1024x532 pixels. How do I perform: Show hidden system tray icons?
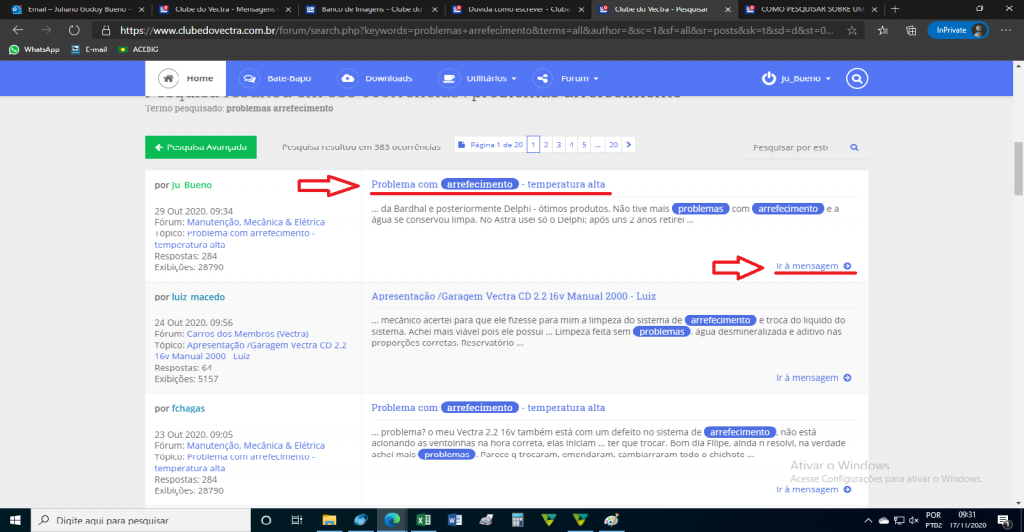point(868,521)
